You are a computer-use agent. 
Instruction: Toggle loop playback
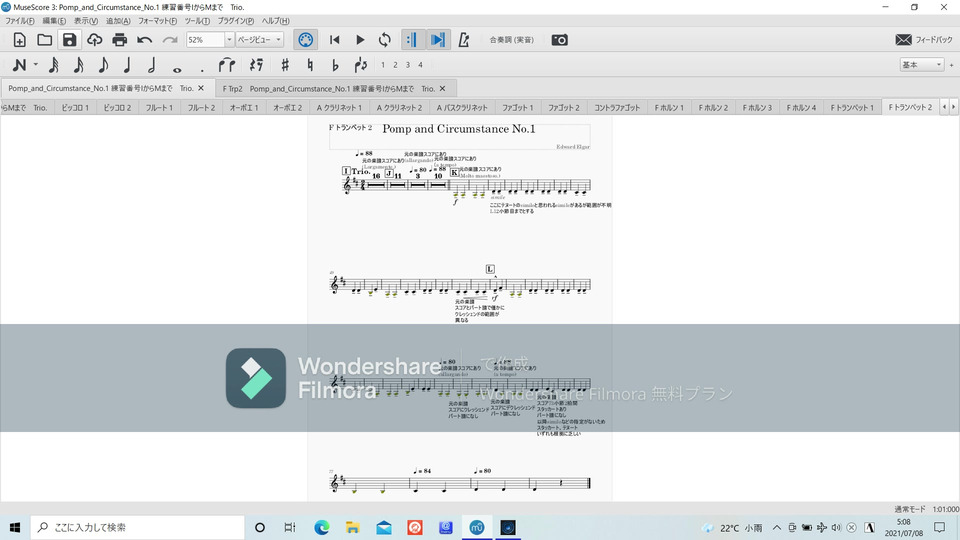[384, 40]
